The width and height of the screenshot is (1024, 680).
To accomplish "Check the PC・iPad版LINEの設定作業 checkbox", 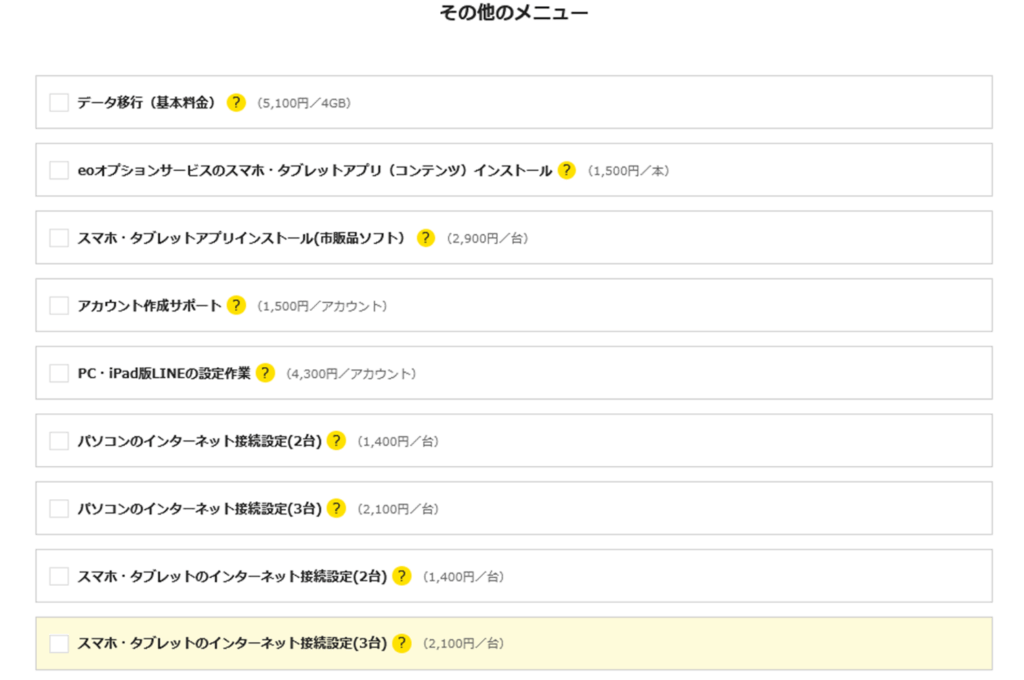I will tap(59, 373).
